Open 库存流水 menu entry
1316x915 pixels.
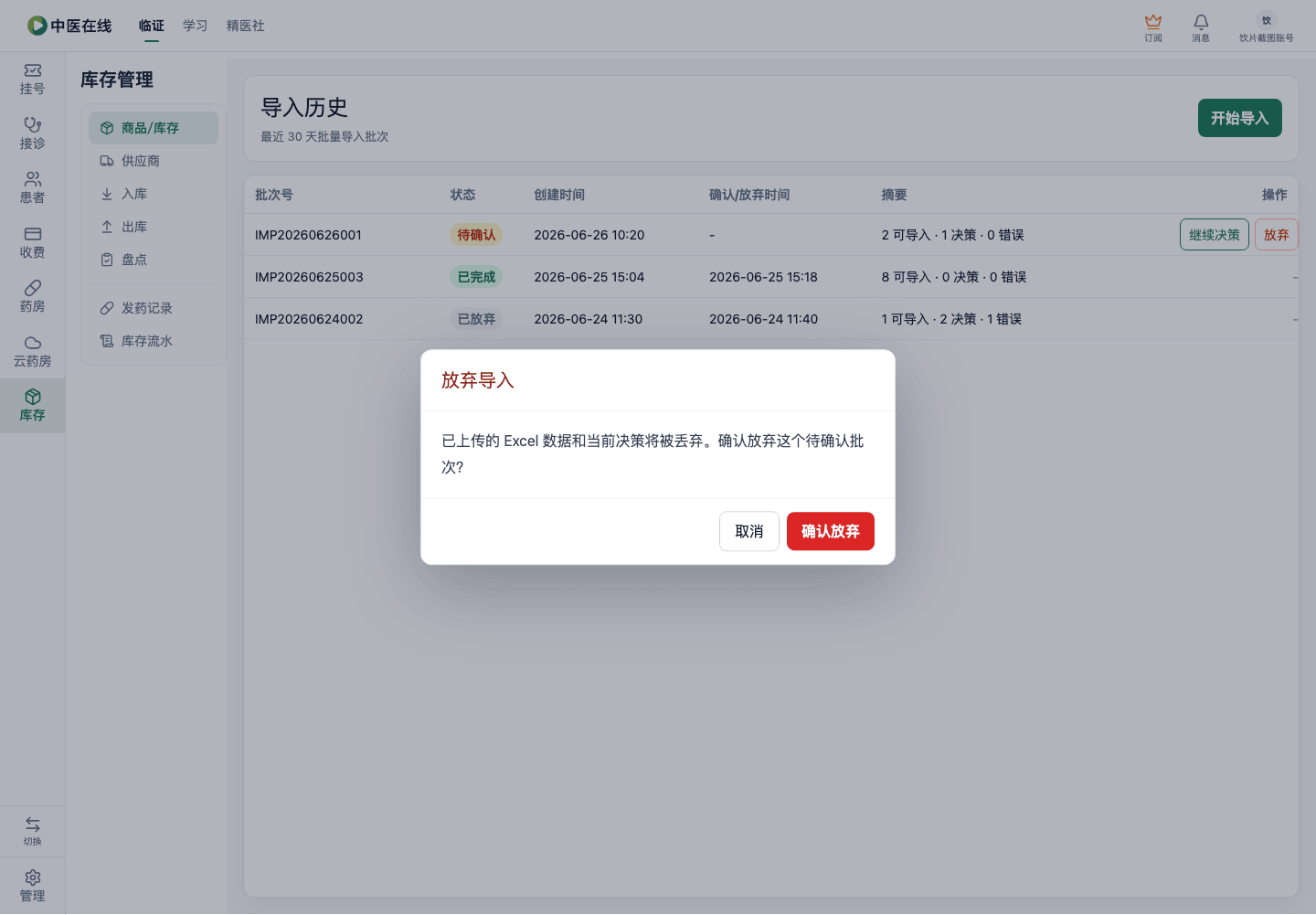click(x=154, y=341)
